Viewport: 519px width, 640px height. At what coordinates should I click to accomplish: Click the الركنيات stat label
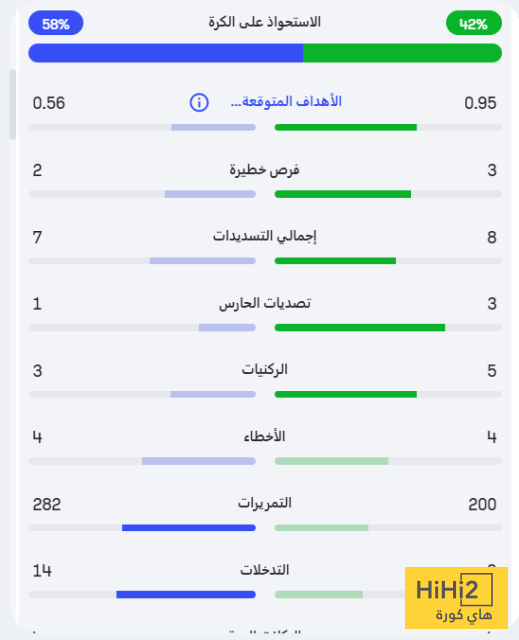(265, 370)
